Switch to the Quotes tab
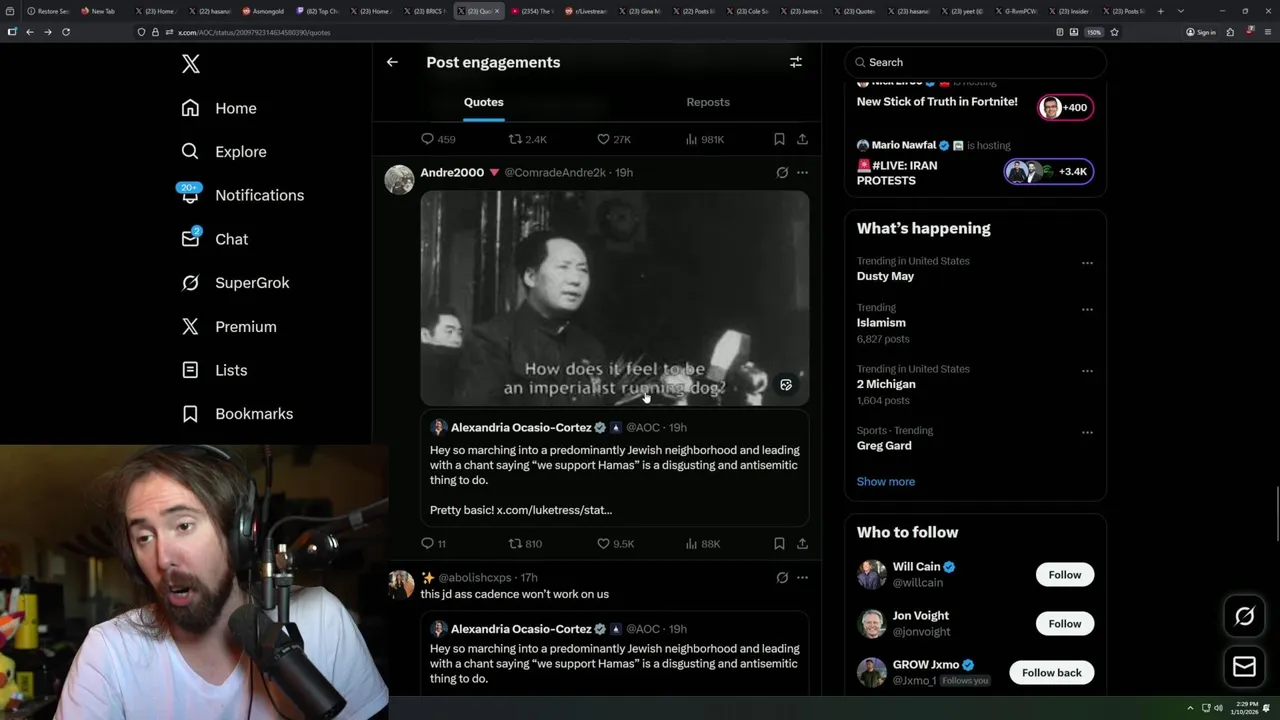The height and width of the screenshot is (720, 1280). coord(483,102)
